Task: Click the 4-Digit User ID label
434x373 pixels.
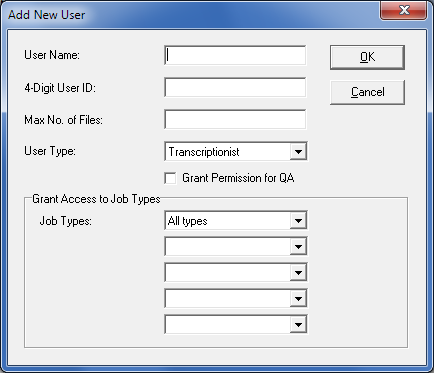Action: coord(60,88)
